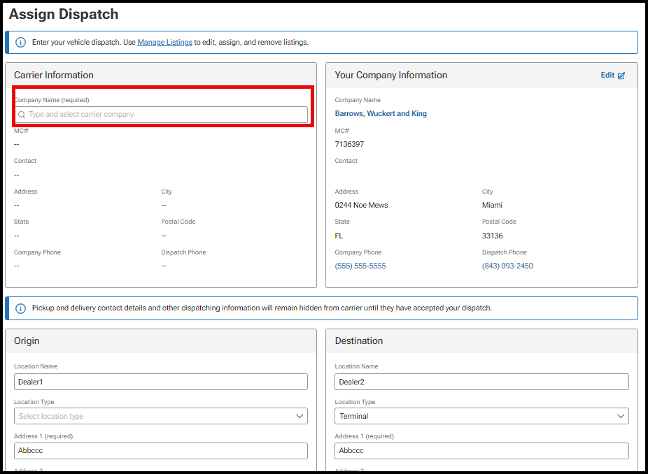Click the info icon in the top banner
The width and height of the screenshot is (648, 474).
click(x=21, y=43)
